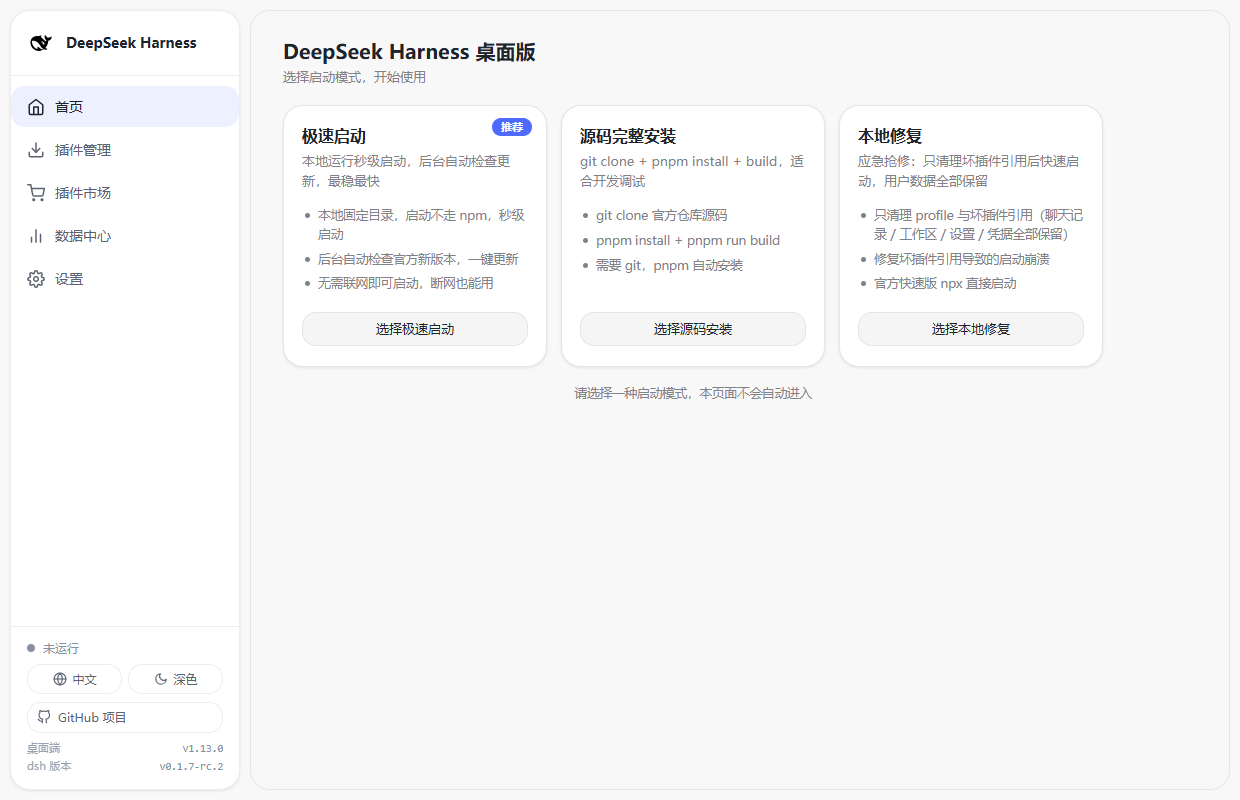The width and height of the screenshot is (1240, 800).
Task: Open 设置 in the sidebar
Action: click(125, 279)
